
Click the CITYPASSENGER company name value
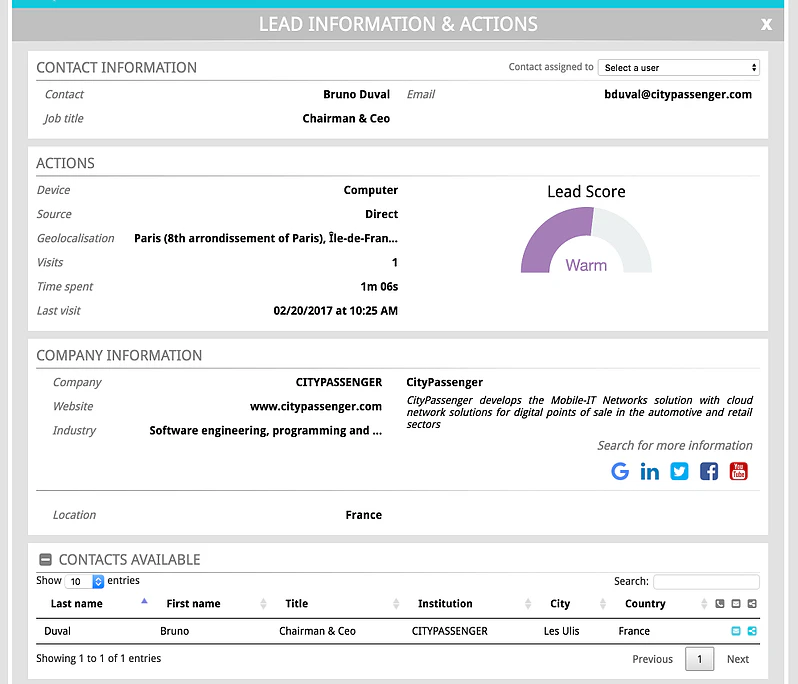click(338, 382)
